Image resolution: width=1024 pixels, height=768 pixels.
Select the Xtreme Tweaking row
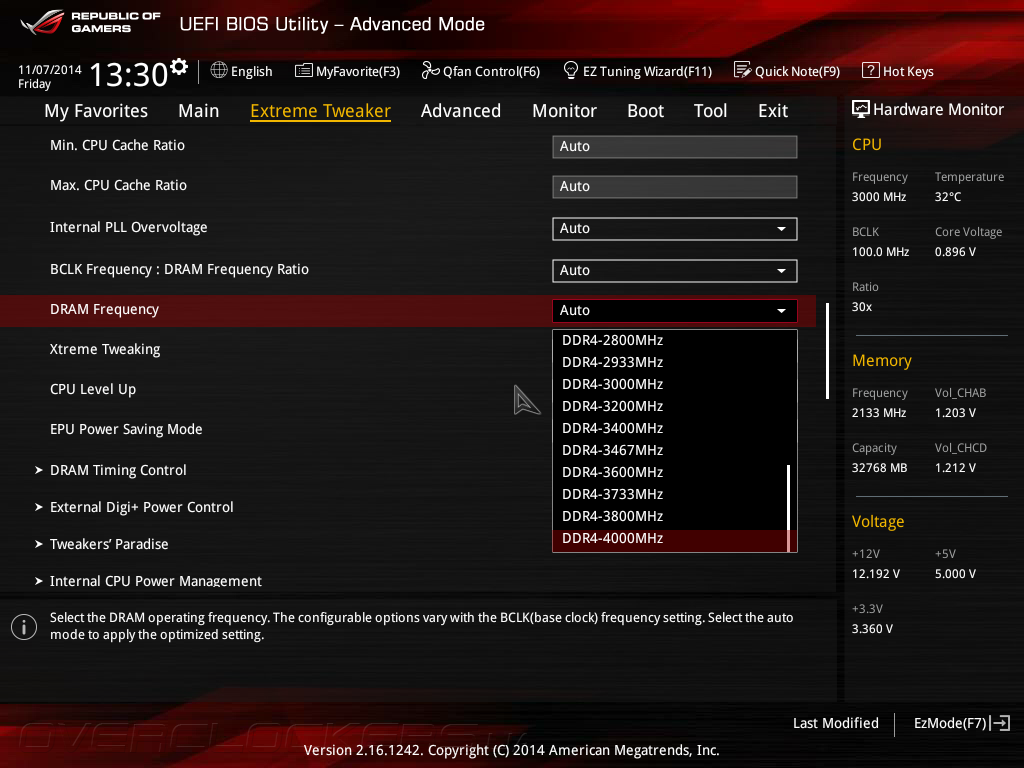tap(105, 349)
